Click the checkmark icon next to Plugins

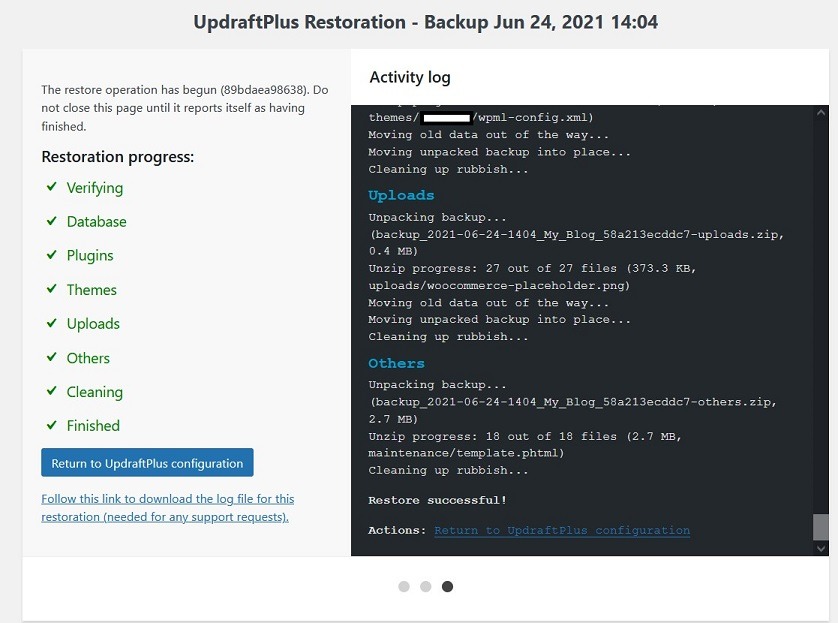[x=52, y=255]
